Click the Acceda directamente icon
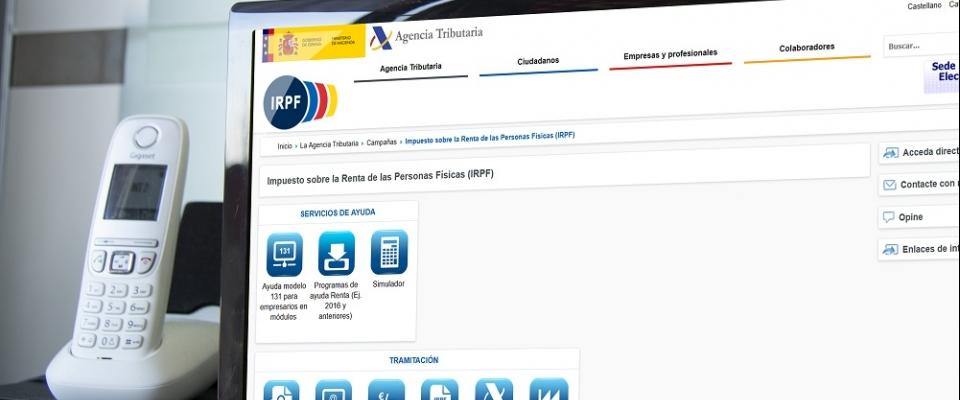960x400 pixels. 891,153
